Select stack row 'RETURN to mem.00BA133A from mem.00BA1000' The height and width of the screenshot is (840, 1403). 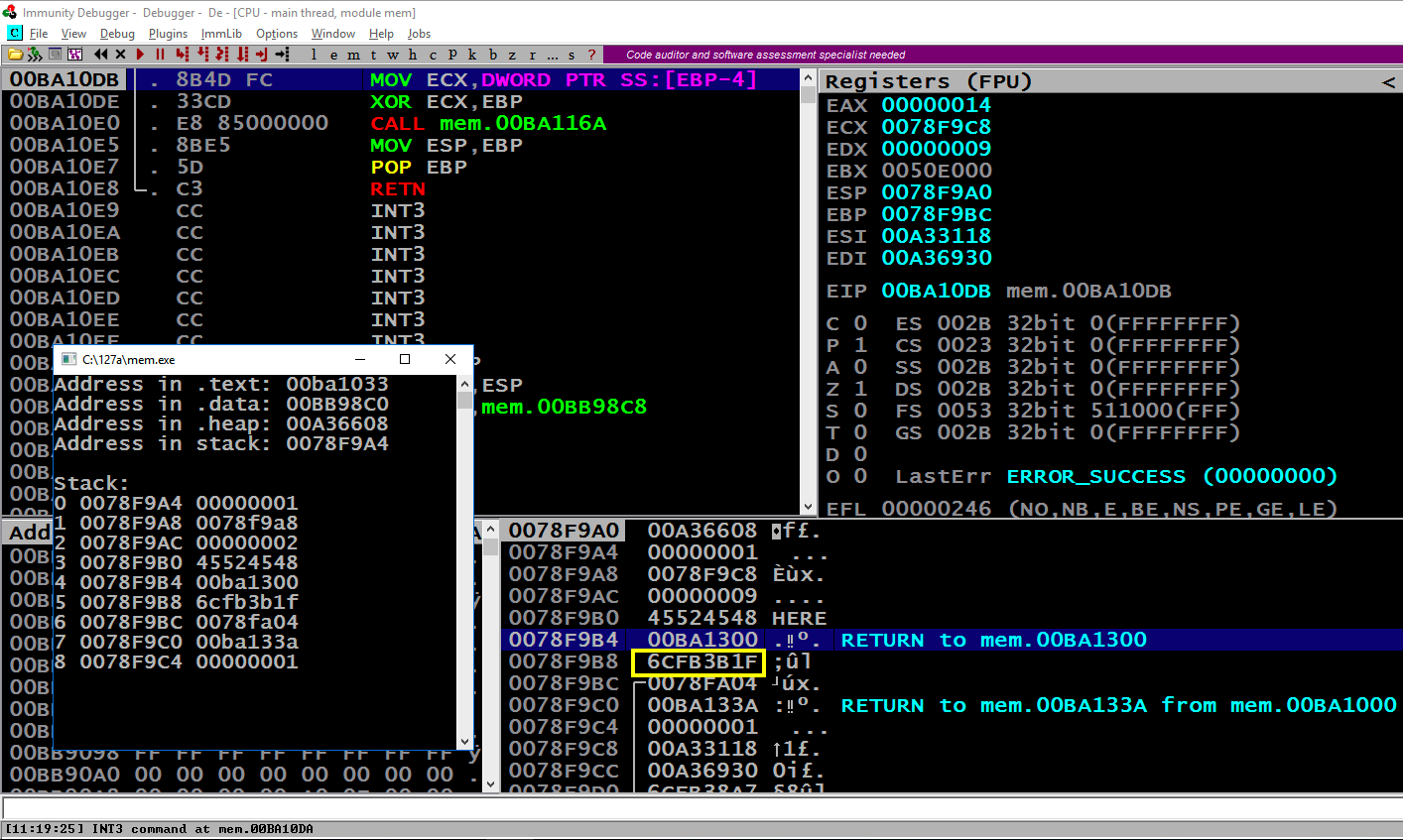[x=951, y=705]
